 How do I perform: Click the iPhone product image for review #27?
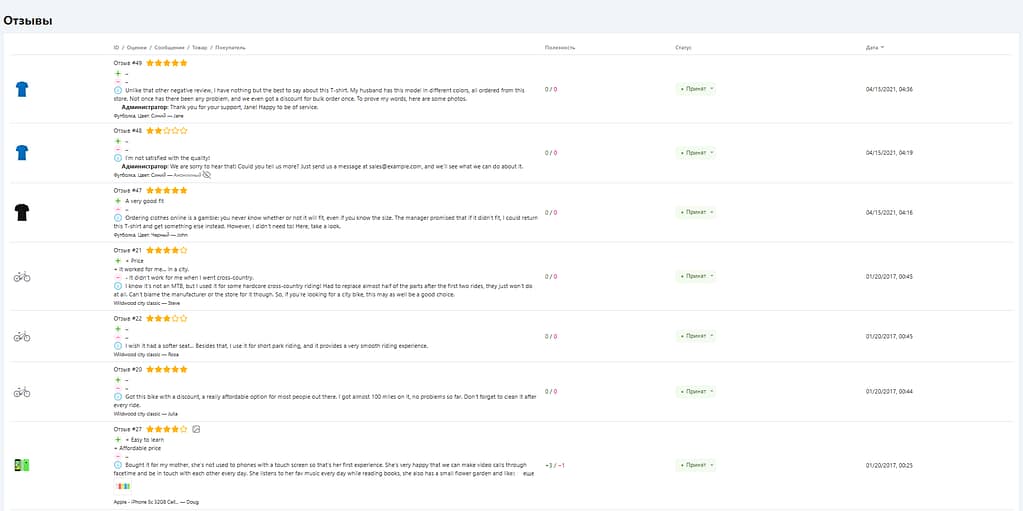coord(19,465)
